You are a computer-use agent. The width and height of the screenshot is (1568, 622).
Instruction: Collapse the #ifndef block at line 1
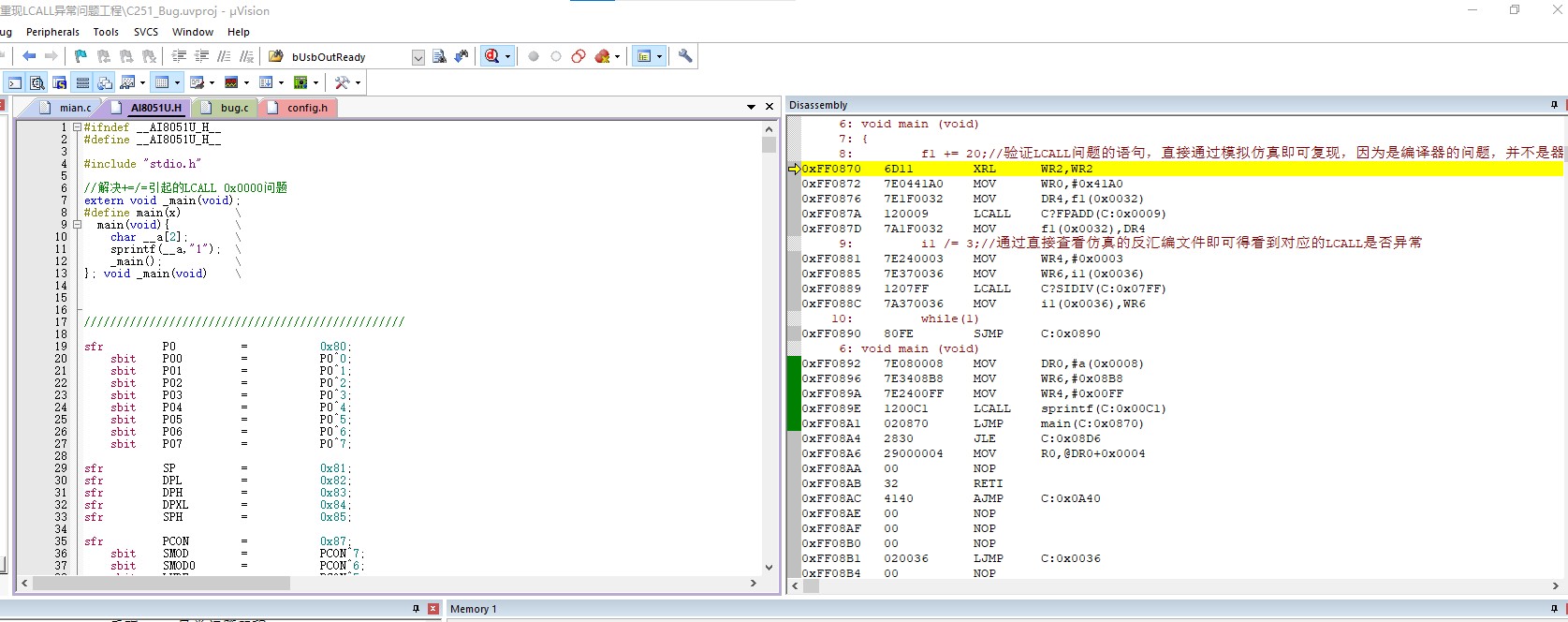tap(77, 127)
